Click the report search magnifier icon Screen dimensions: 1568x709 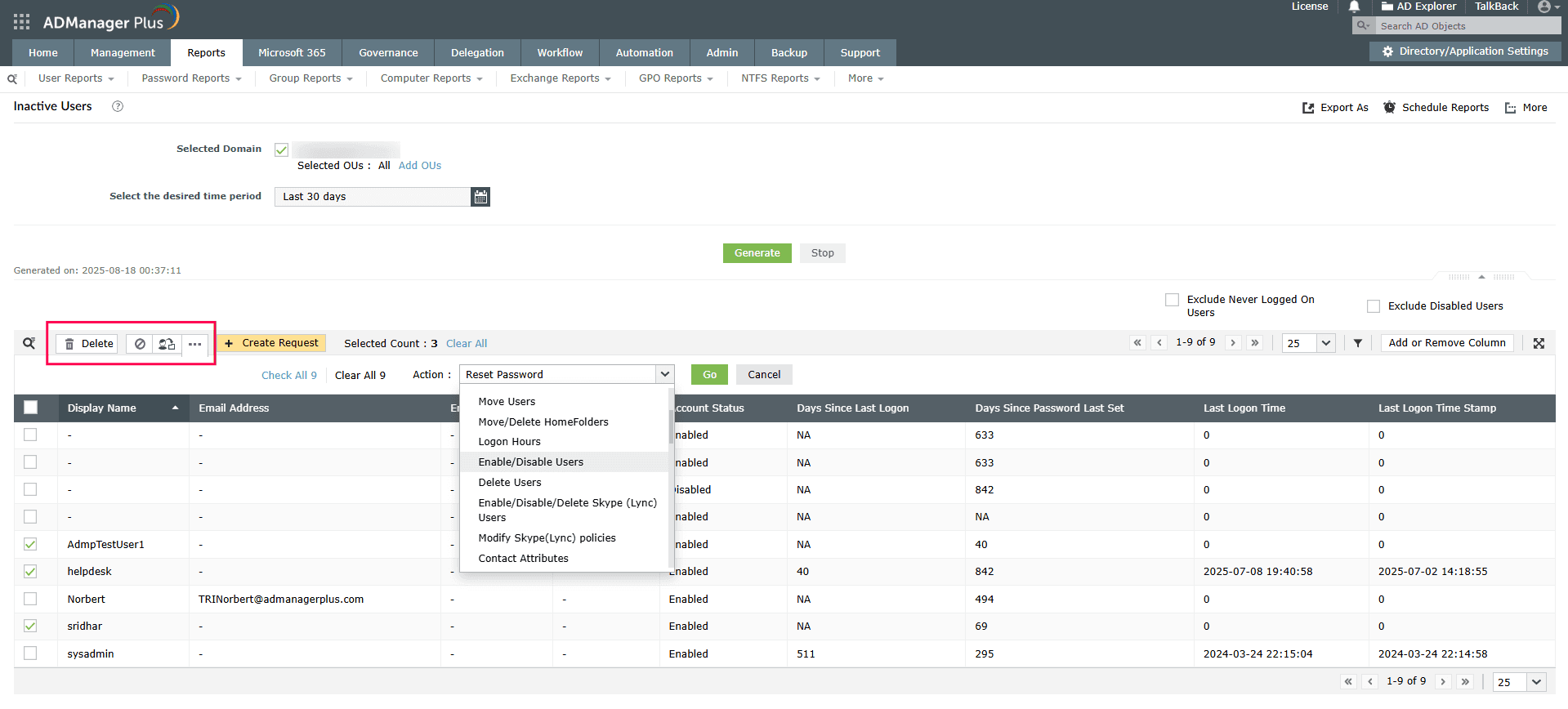(x=12, y=79)
